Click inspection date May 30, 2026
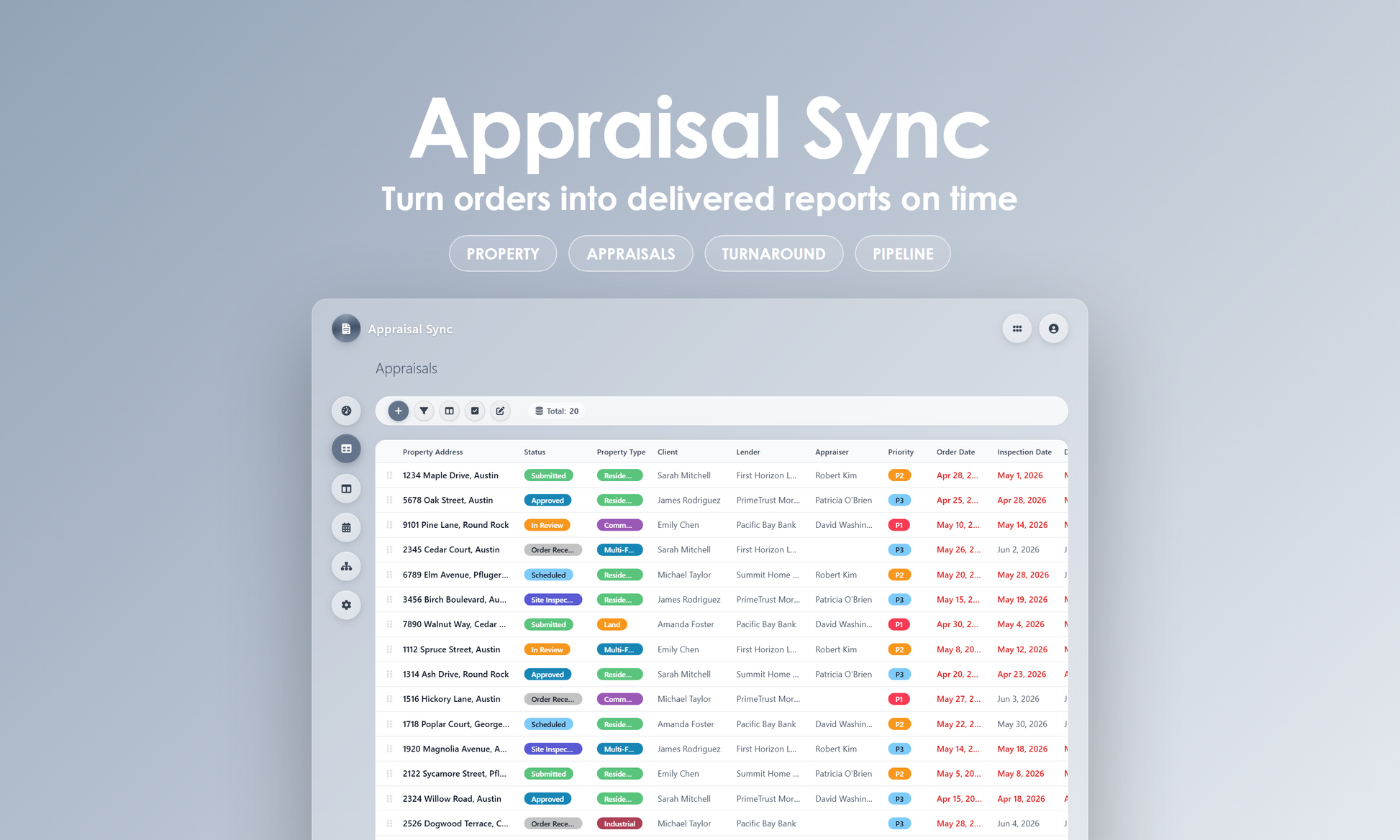Viewport: 1400px width, 840px height. (1022, 724)
